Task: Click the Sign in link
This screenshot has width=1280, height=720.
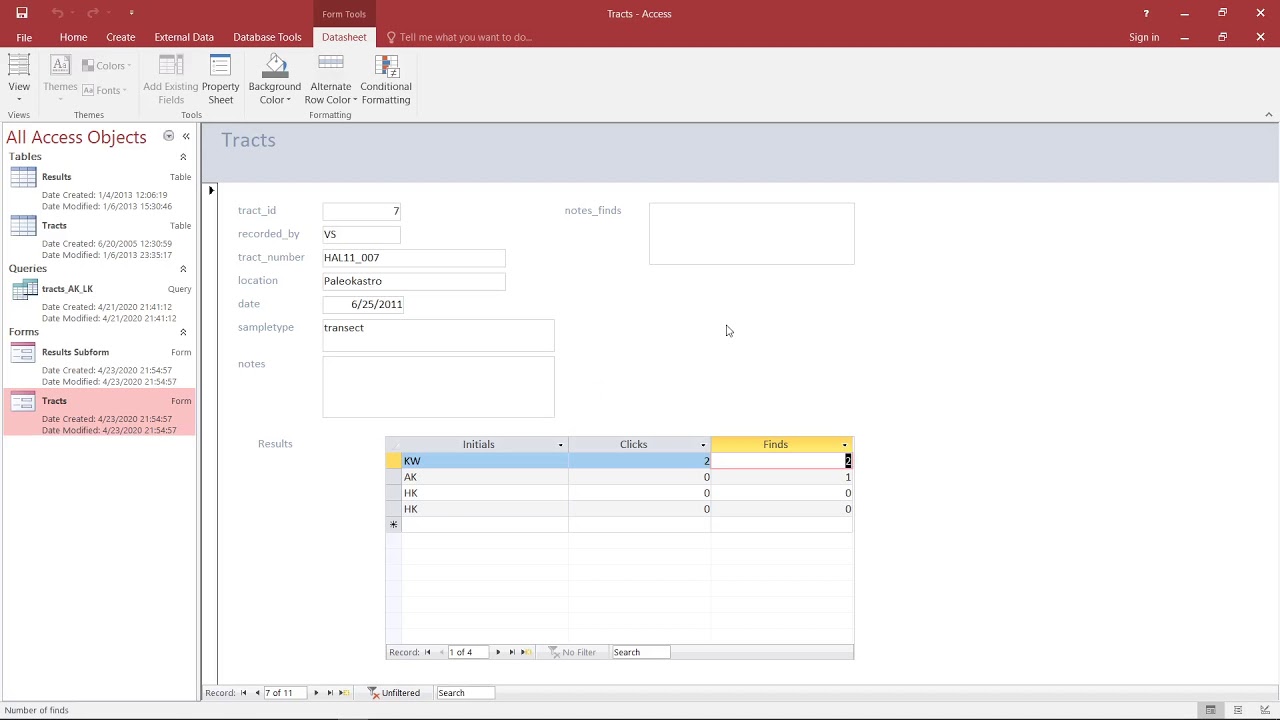Action: [x=1144, y=37]
